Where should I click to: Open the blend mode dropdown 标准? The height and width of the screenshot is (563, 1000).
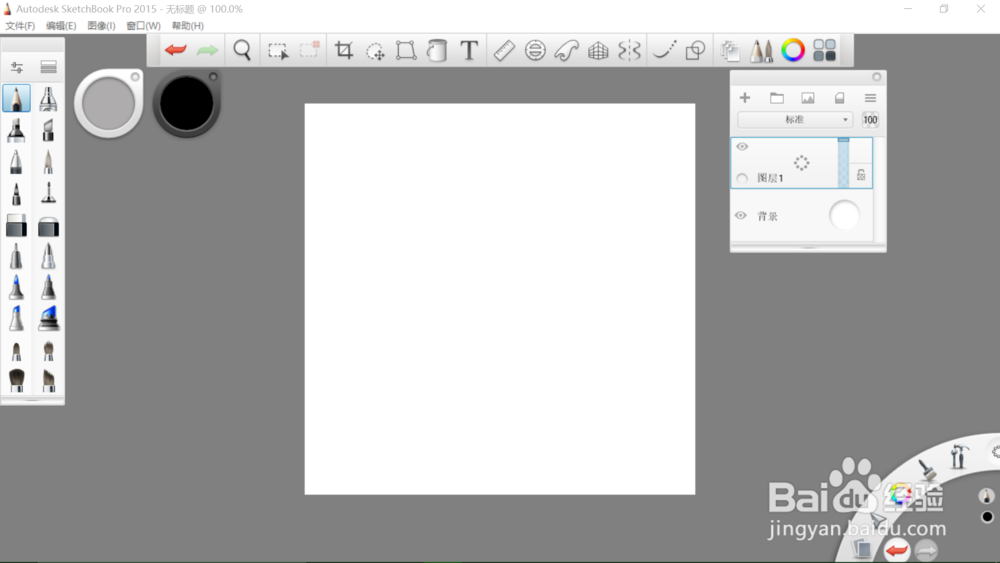click(795, 120)
